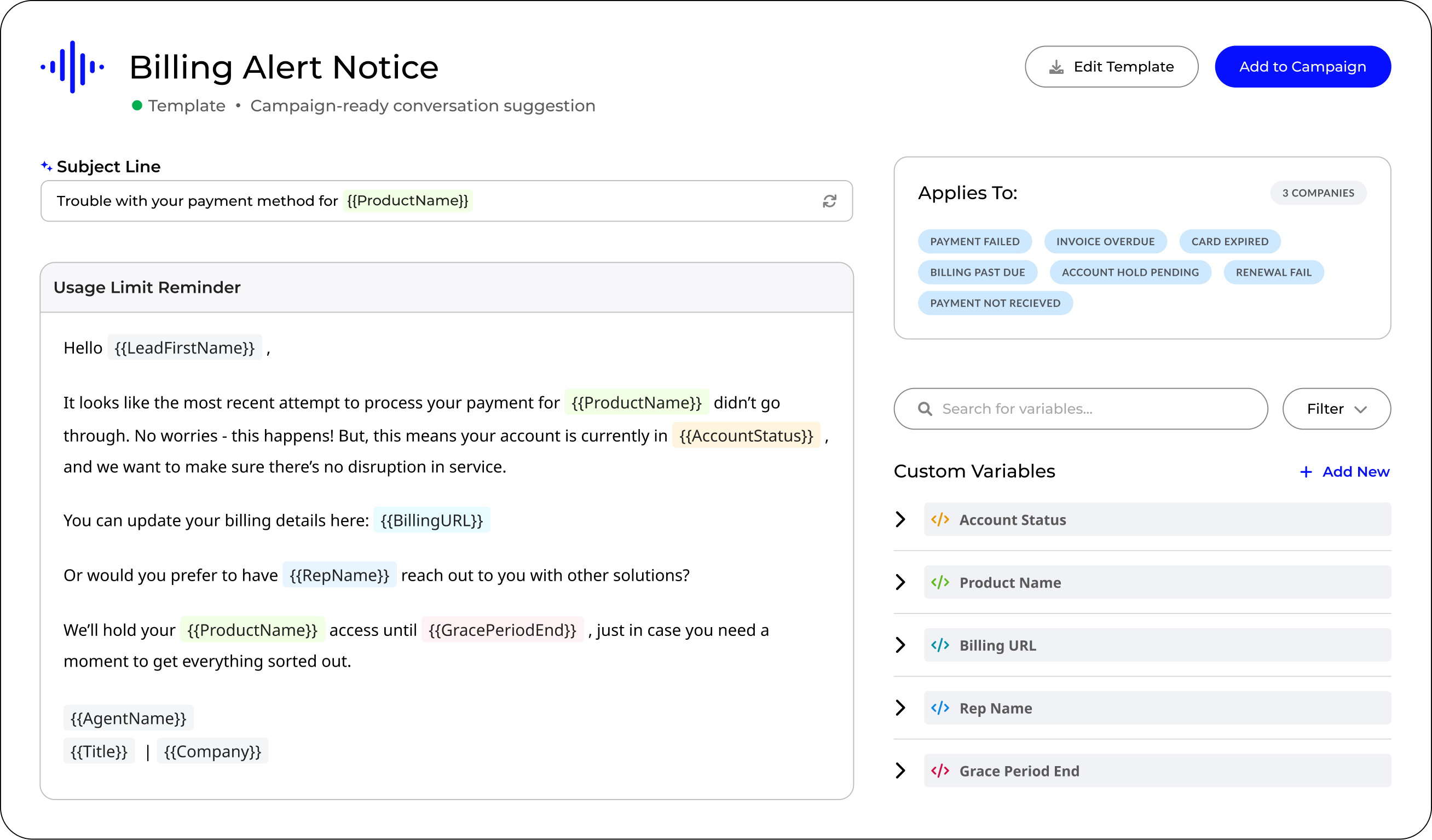Click the Product Name variable row

tap(1157, 582)
